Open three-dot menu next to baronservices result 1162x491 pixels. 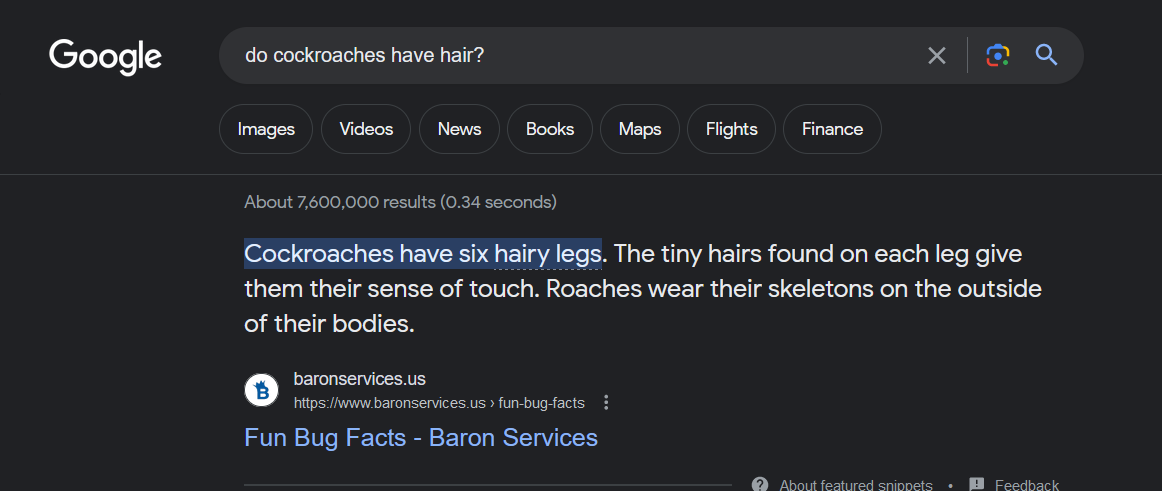[606, 403]
